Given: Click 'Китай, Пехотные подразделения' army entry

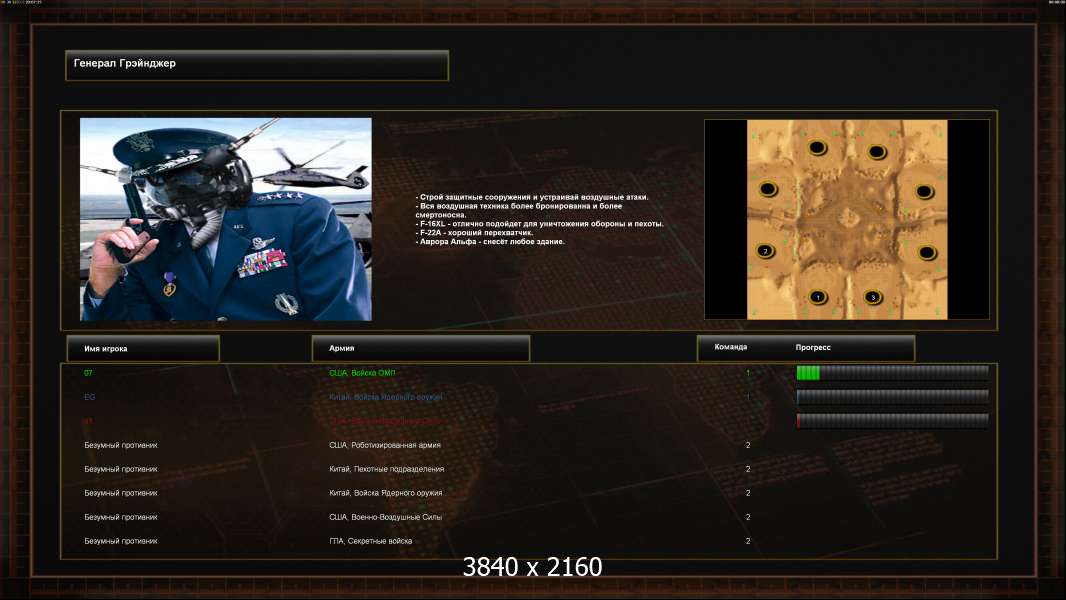Looking at the screenshot, I should tap(387, 469).
